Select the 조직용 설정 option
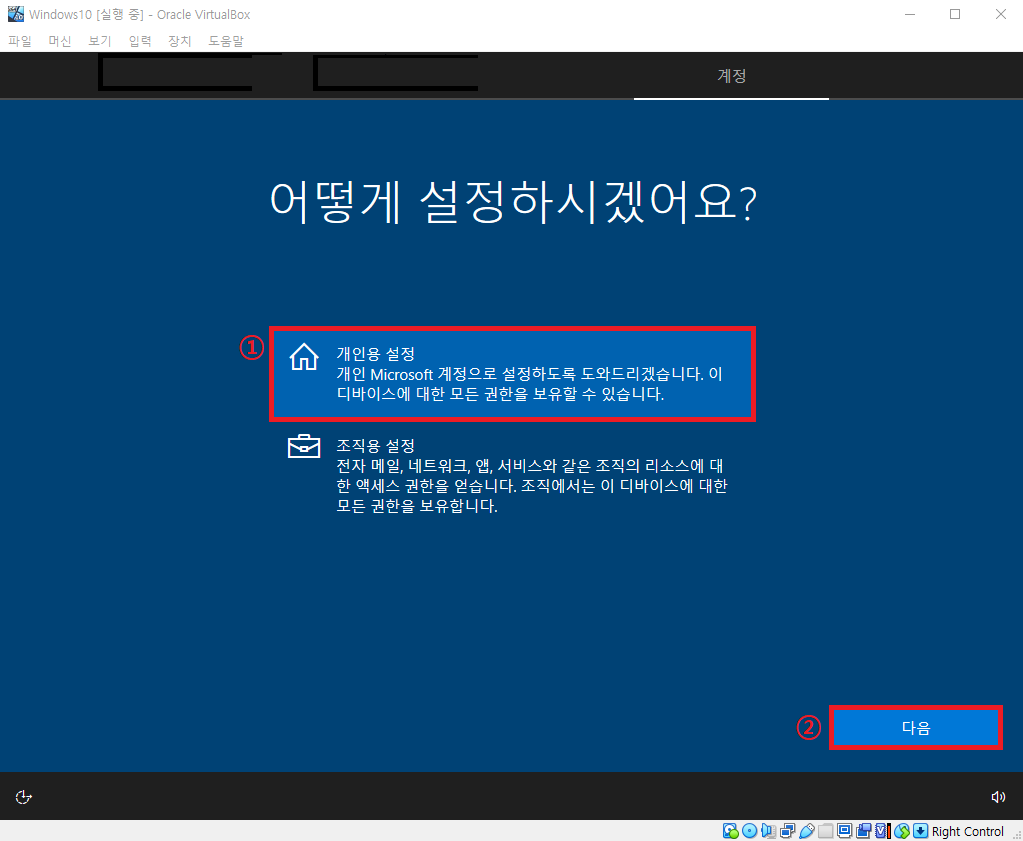 click(x=513, y=475)
